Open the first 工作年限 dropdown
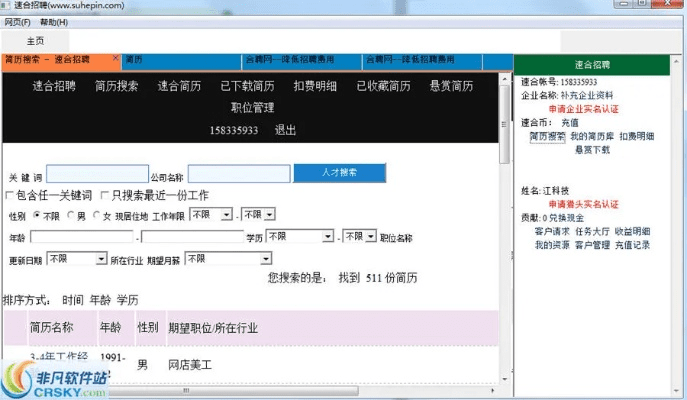This screenshot has width=687, height=400. click(x=211, y=214)
